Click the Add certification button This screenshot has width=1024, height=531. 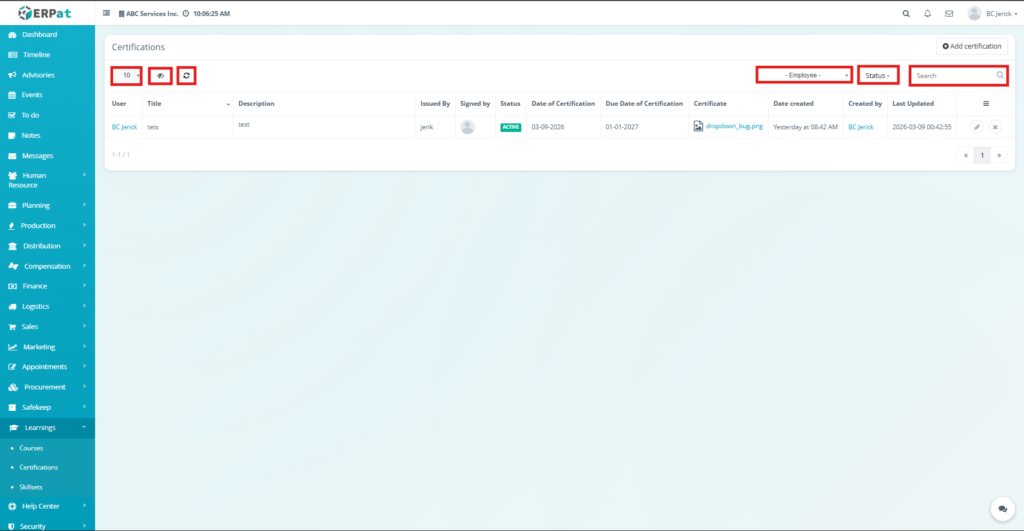(x=971, y=46)
